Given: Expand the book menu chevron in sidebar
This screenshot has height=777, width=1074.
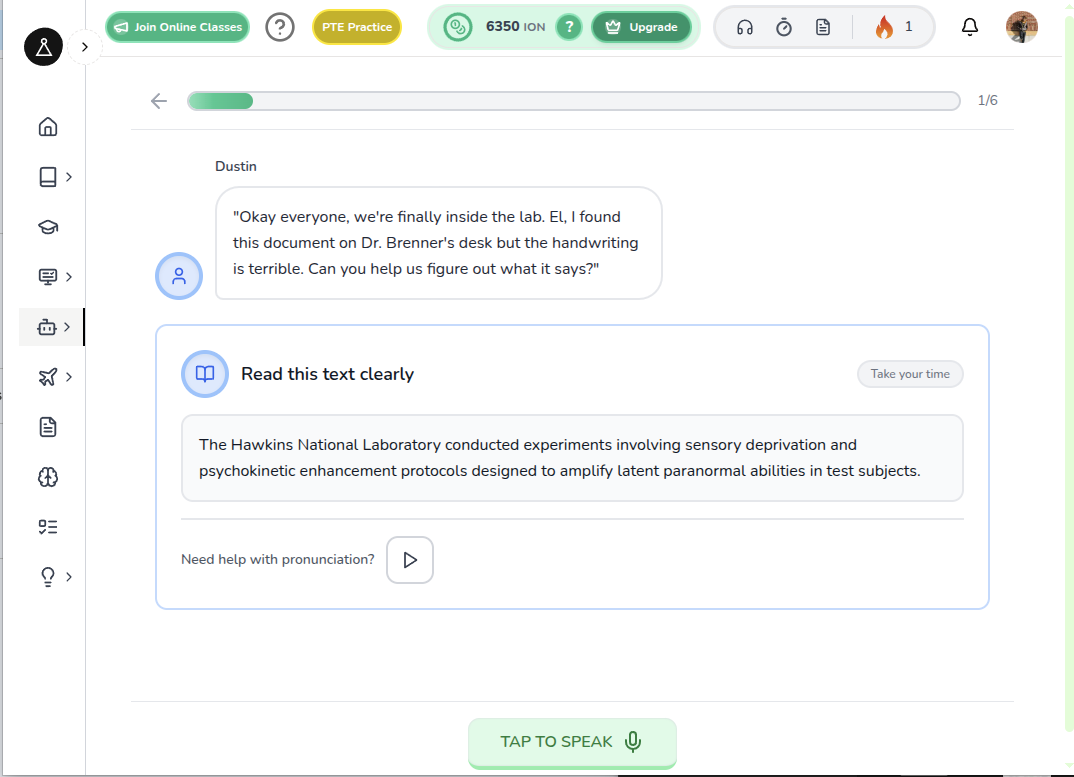Looking at the screenshot, I should pyautogui.click(x=68, y=177).
